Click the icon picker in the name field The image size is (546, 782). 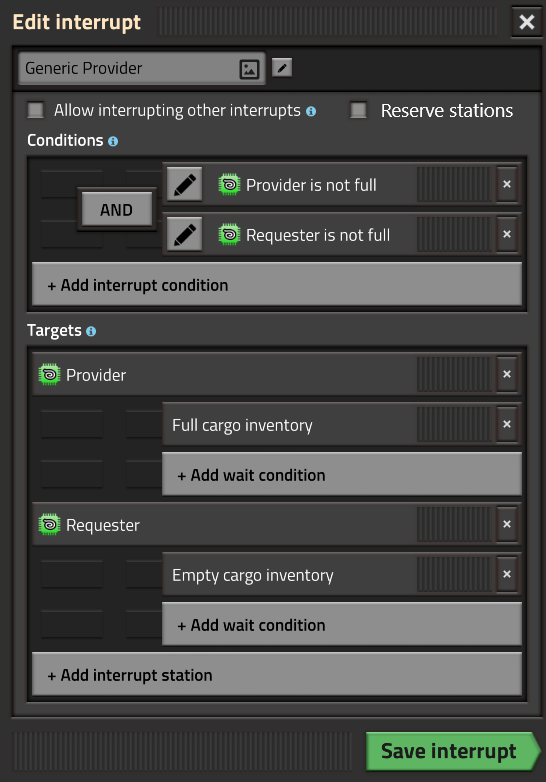click(x=249, y=69)
